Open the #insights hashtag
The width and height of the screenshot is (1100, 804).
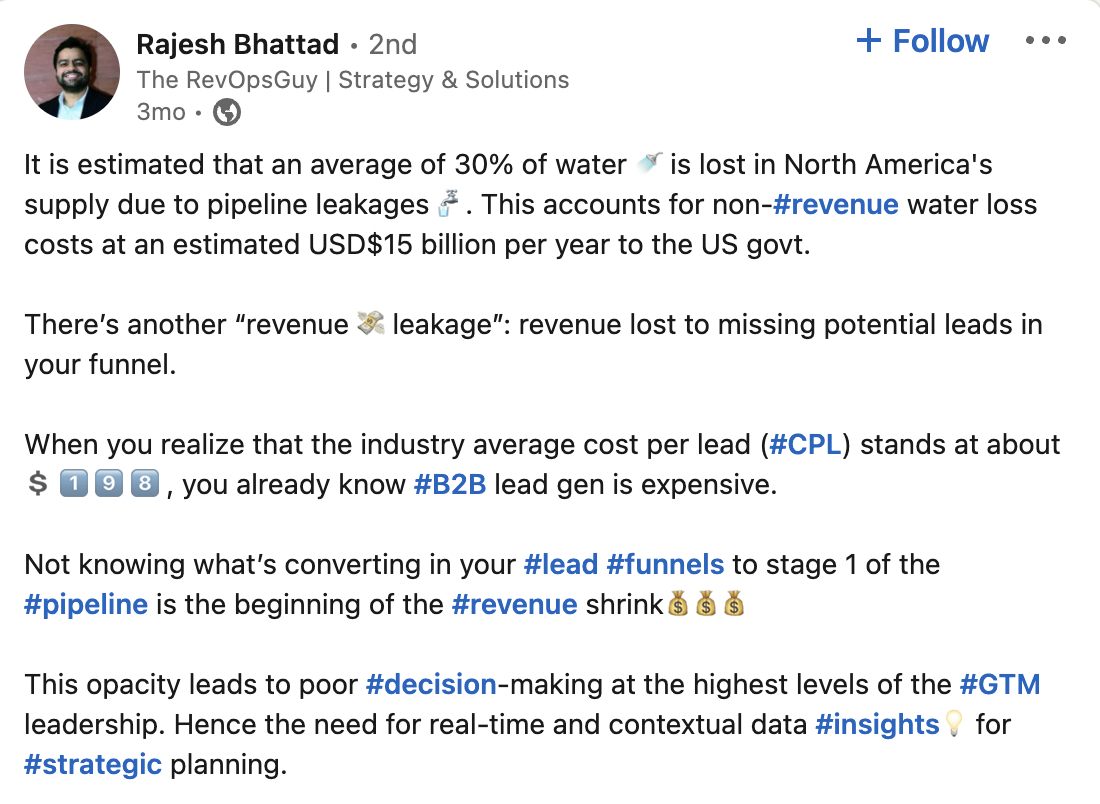[877, 724]
